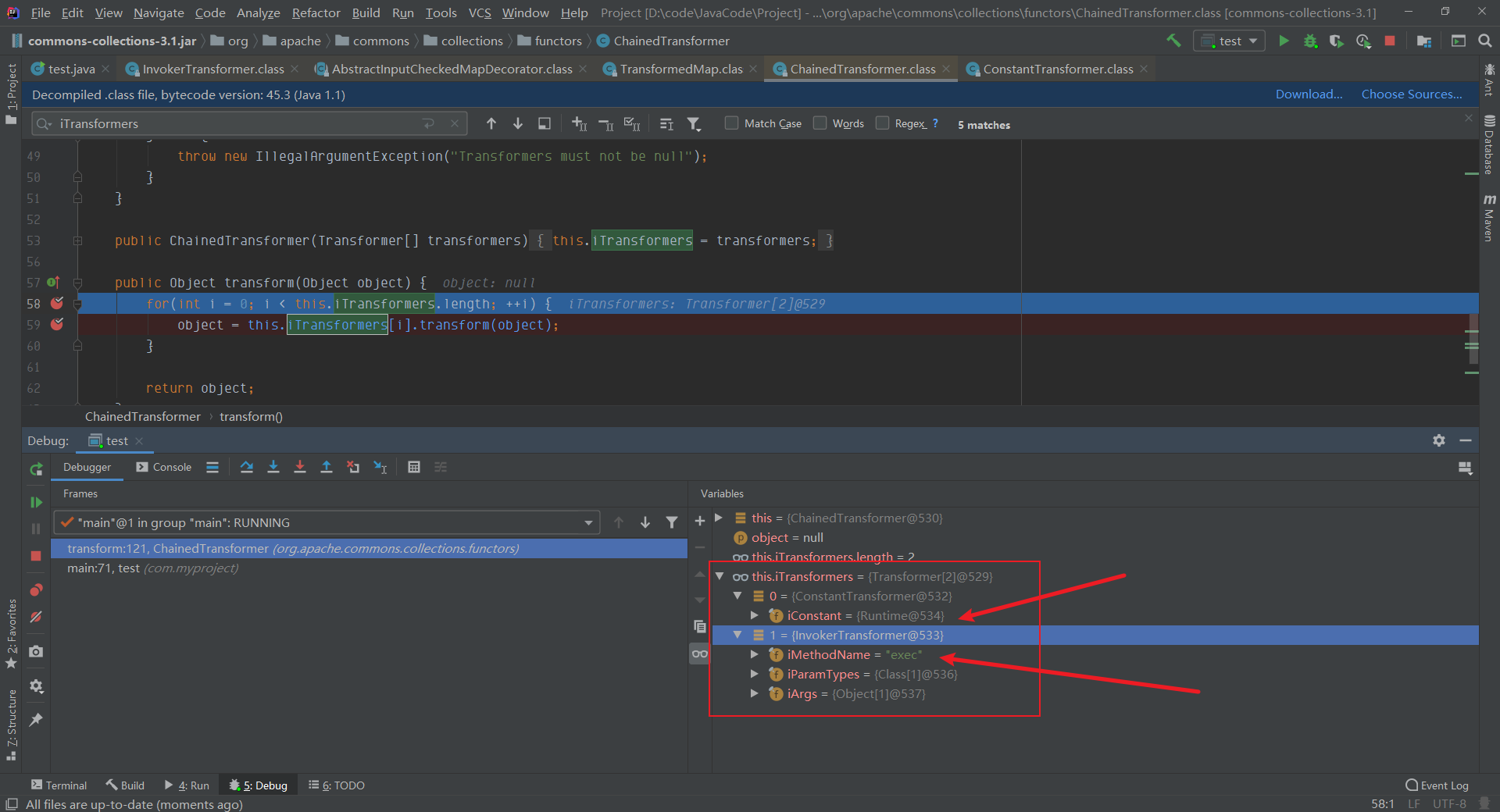Expand the iParamTypes variable node
The image size is (1500, 812).
(755, 675)
